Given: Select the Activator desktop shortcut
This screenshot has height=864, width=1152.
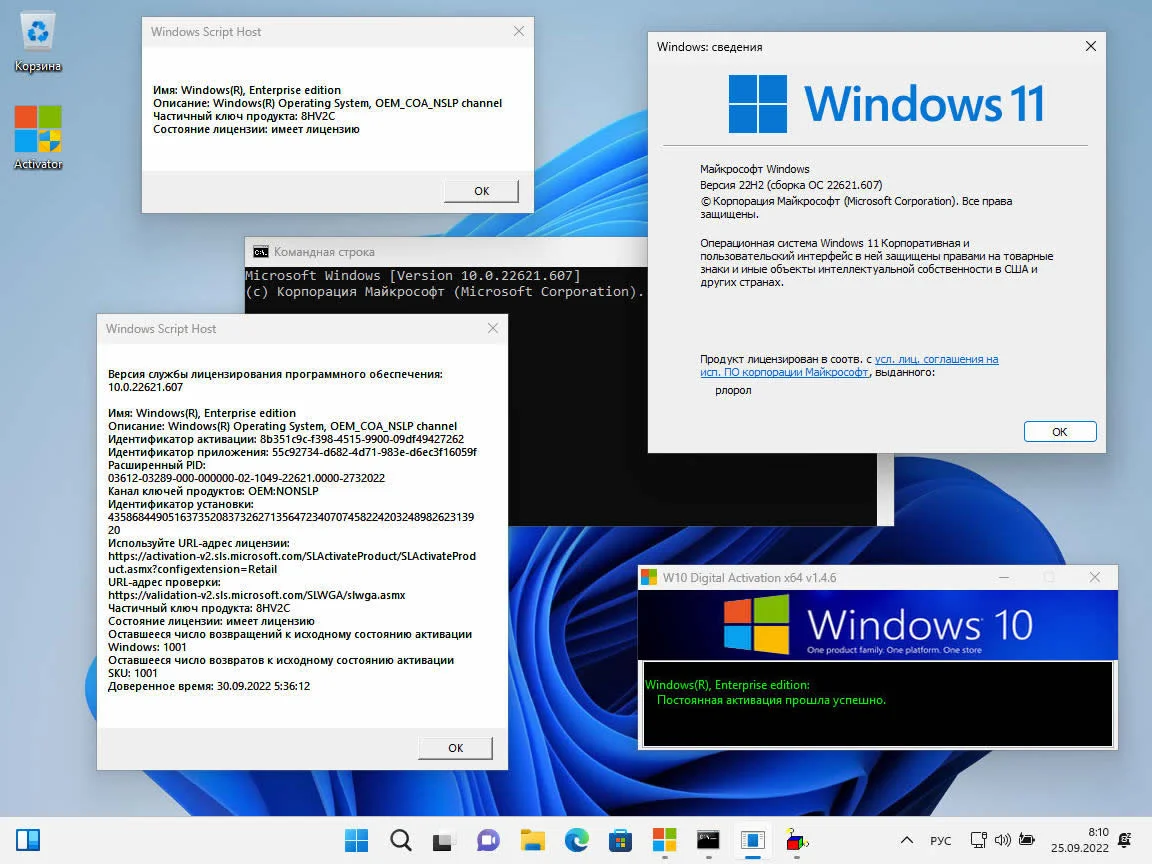Looking at the screenshot, I should pyautogui.click(x=37, y=138).
